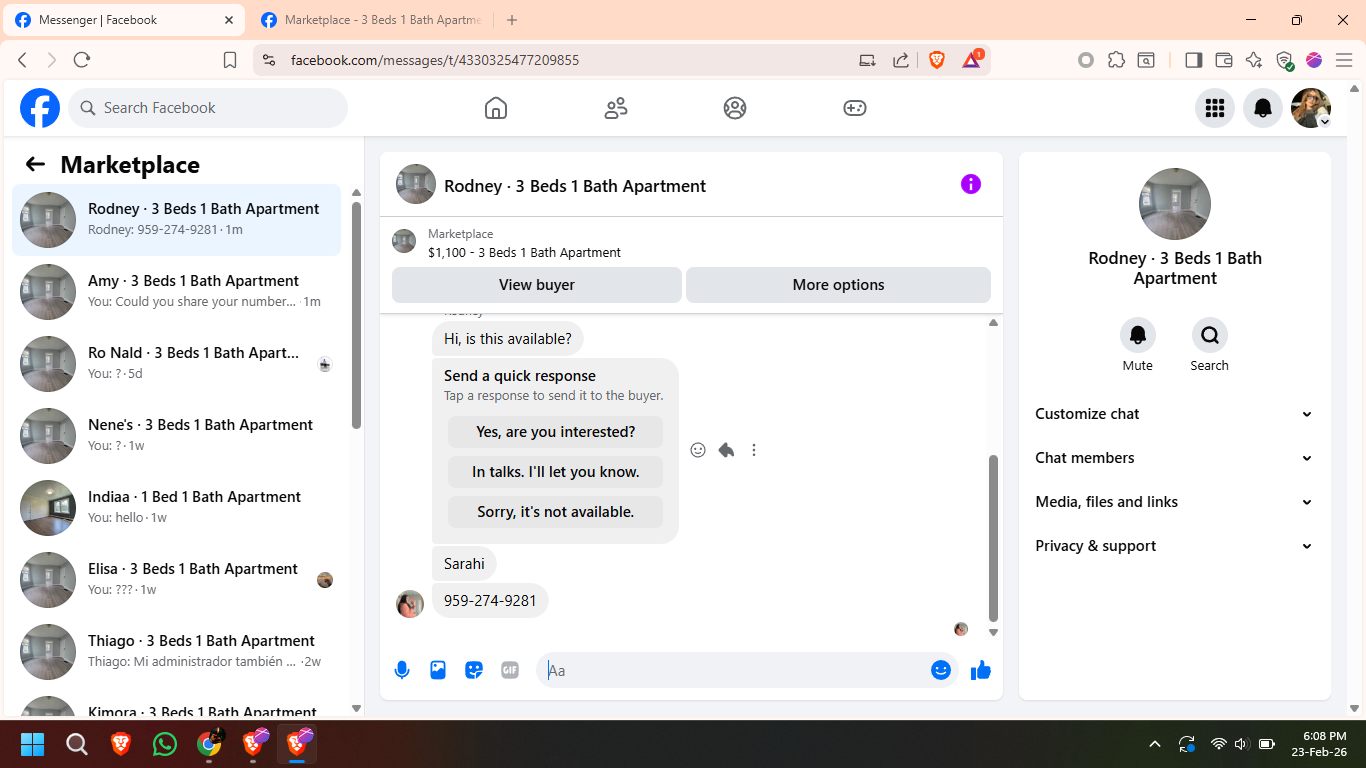1366x768 pixels.
Task: Open the Brave Wallet icon
Action: tap(1224, 60)
